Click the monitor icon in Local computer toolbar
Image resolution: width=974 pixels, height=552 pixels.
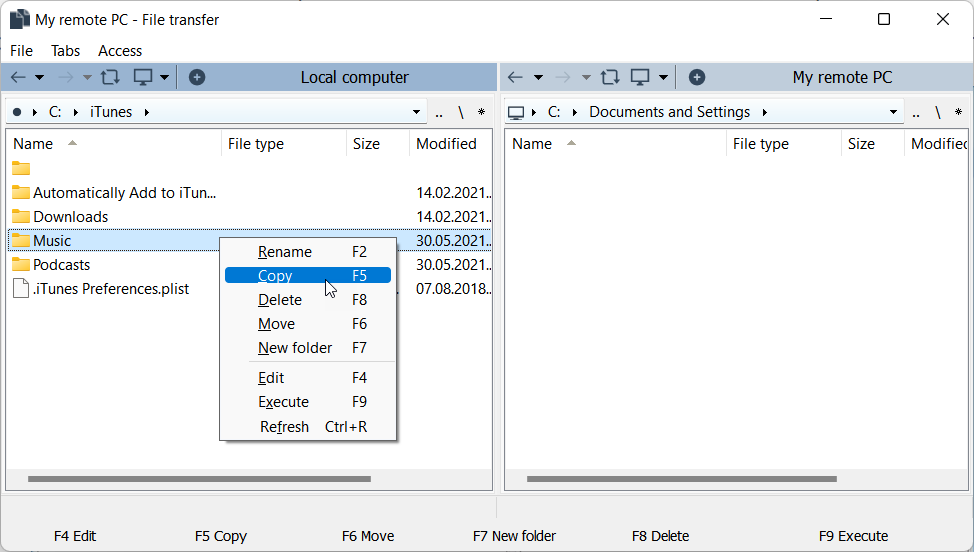point(143,77)
